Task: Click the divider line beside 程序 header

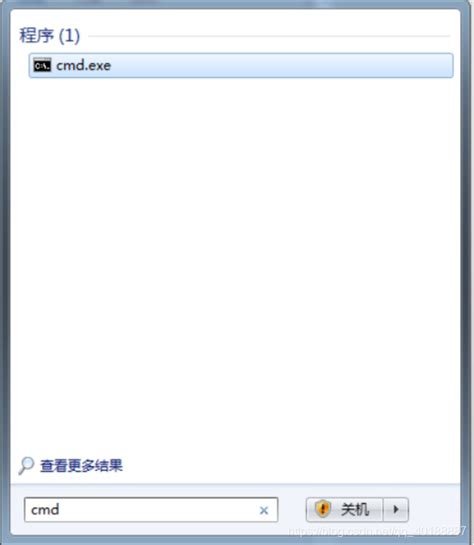Action: (269, 36)
